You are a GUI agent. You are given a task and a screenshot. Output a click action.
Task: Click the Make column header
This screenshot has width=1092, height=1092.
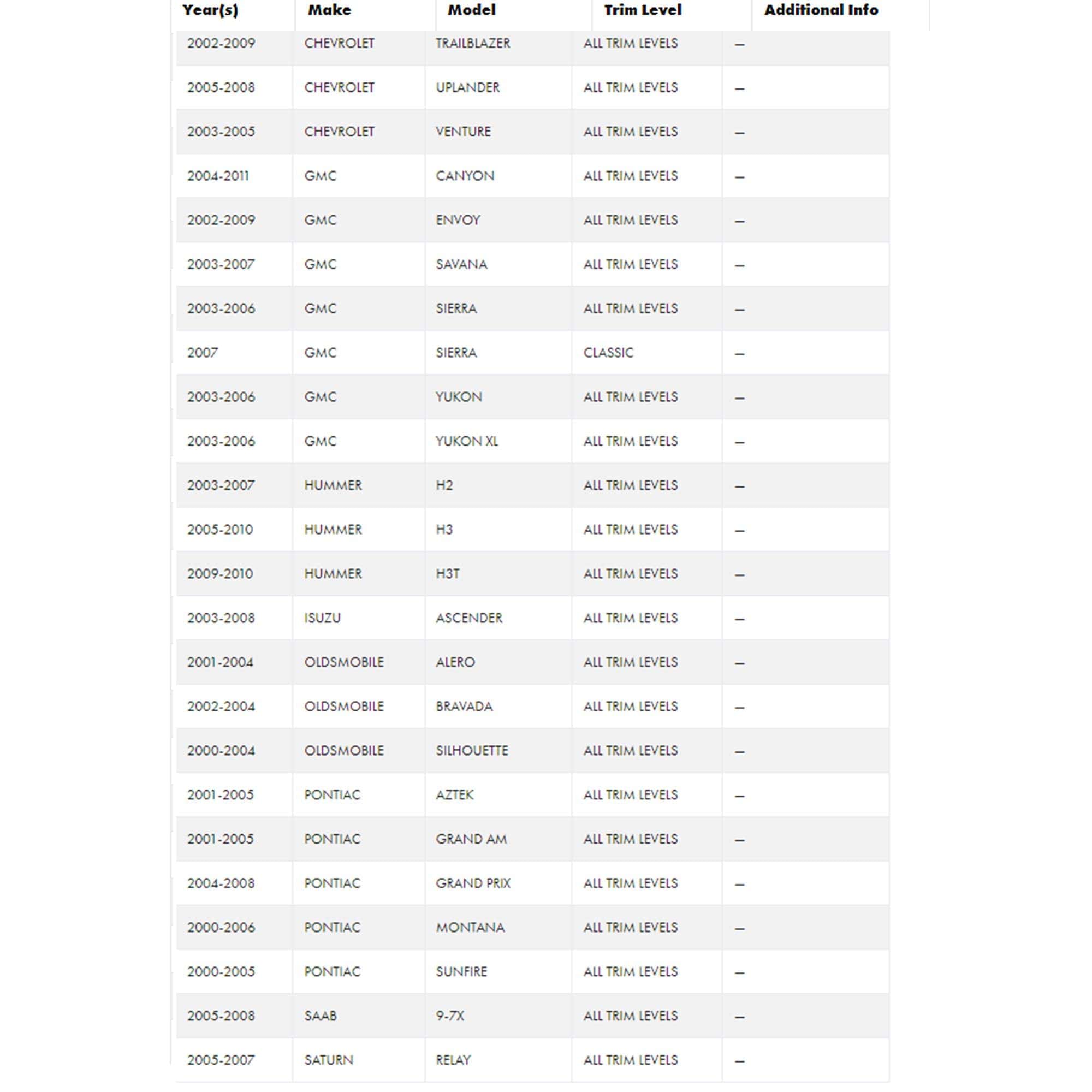[x=330, y=10]
